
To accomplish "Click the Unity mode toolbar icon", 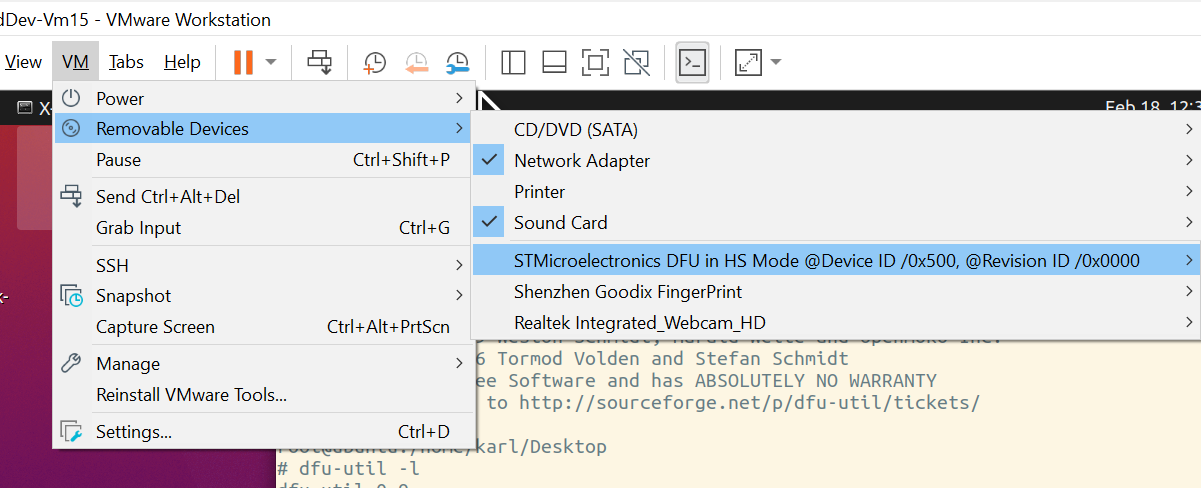I will pyautogui.click(x=637, y=62).
